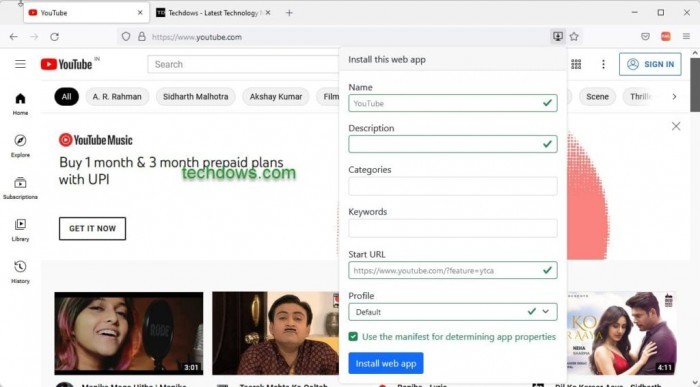700x387 pixels.
Task: Bookmark this page with the star icon
Action: [574, 37]
